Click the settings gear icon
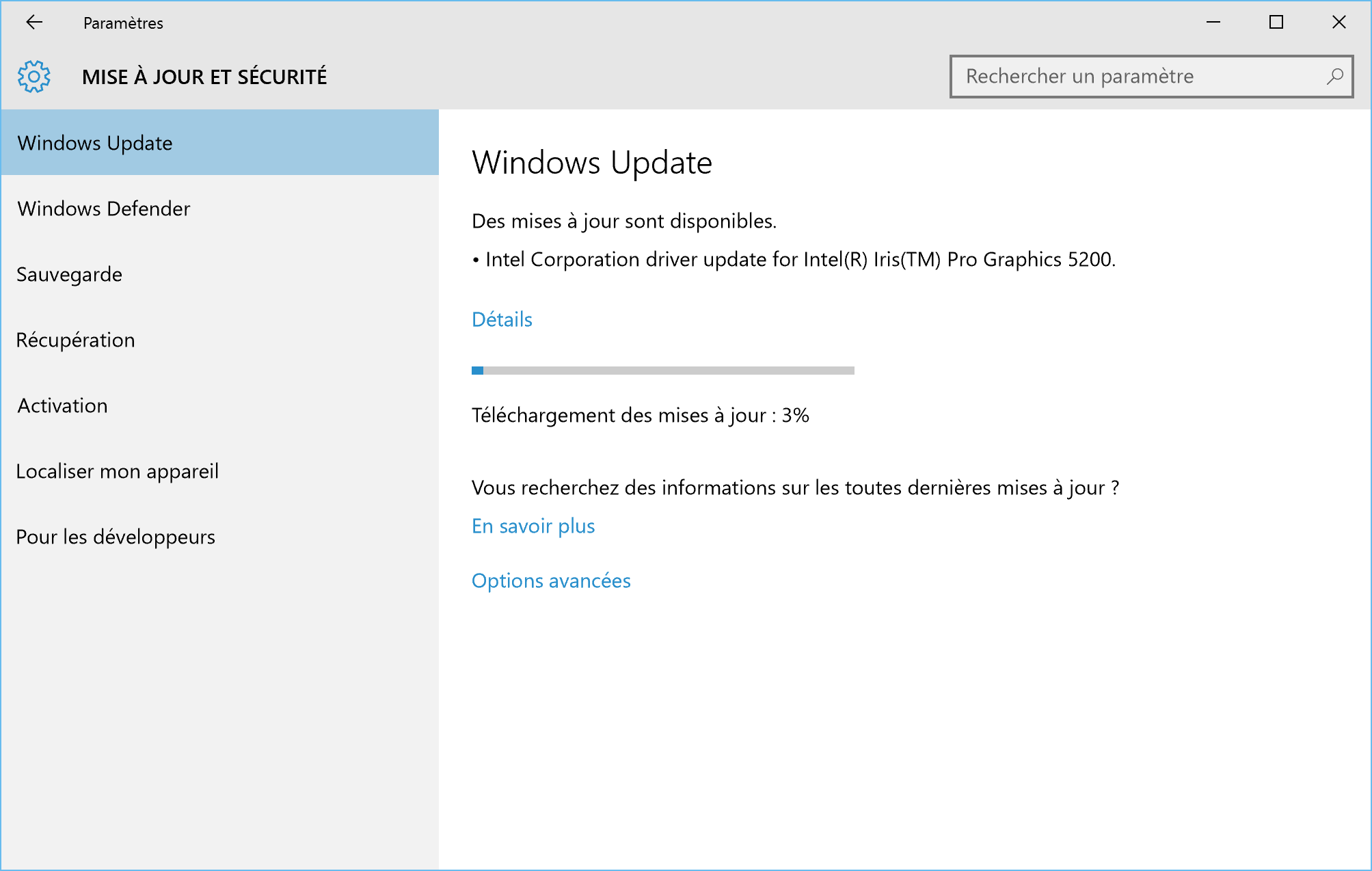 click(34, 76)
